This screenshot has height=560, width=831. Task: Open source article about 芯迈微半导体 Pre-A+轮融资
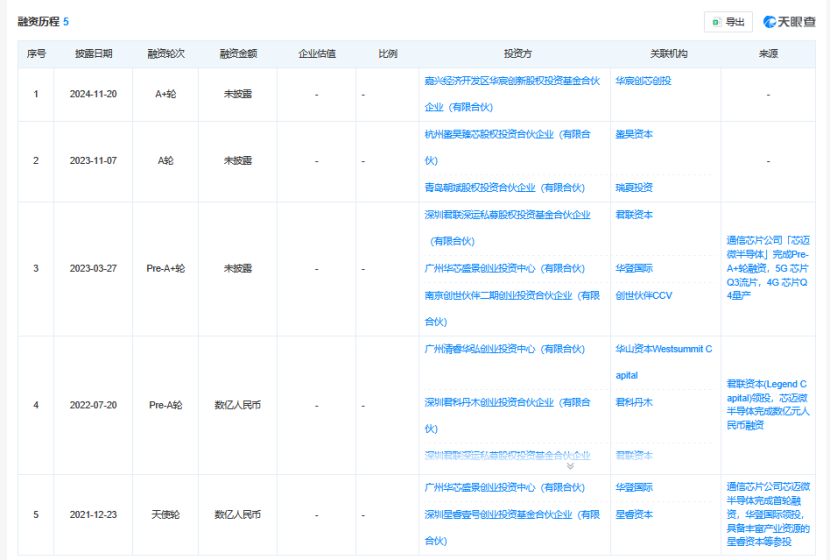(x=768, y=268)
